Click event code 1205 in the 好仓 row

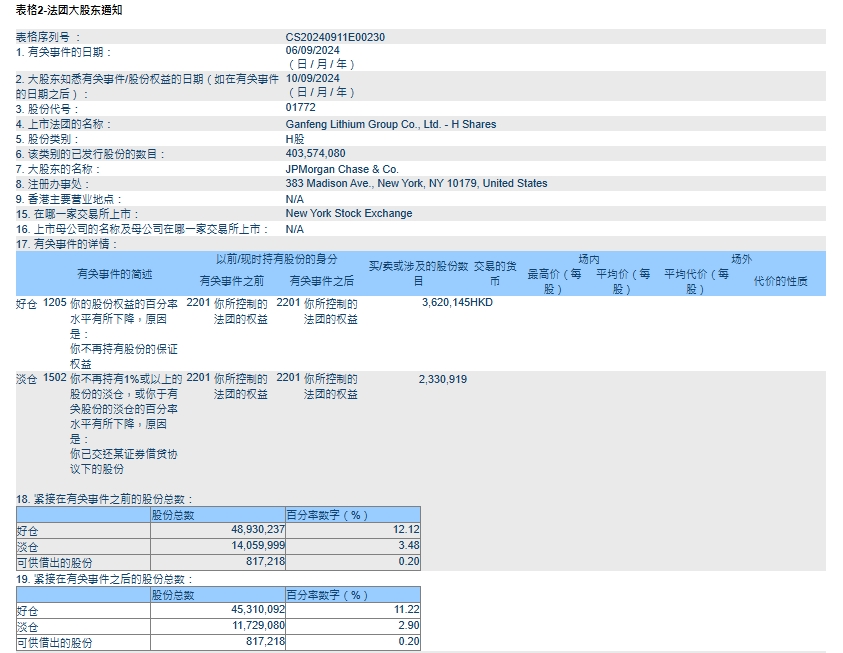coord(55,303)
